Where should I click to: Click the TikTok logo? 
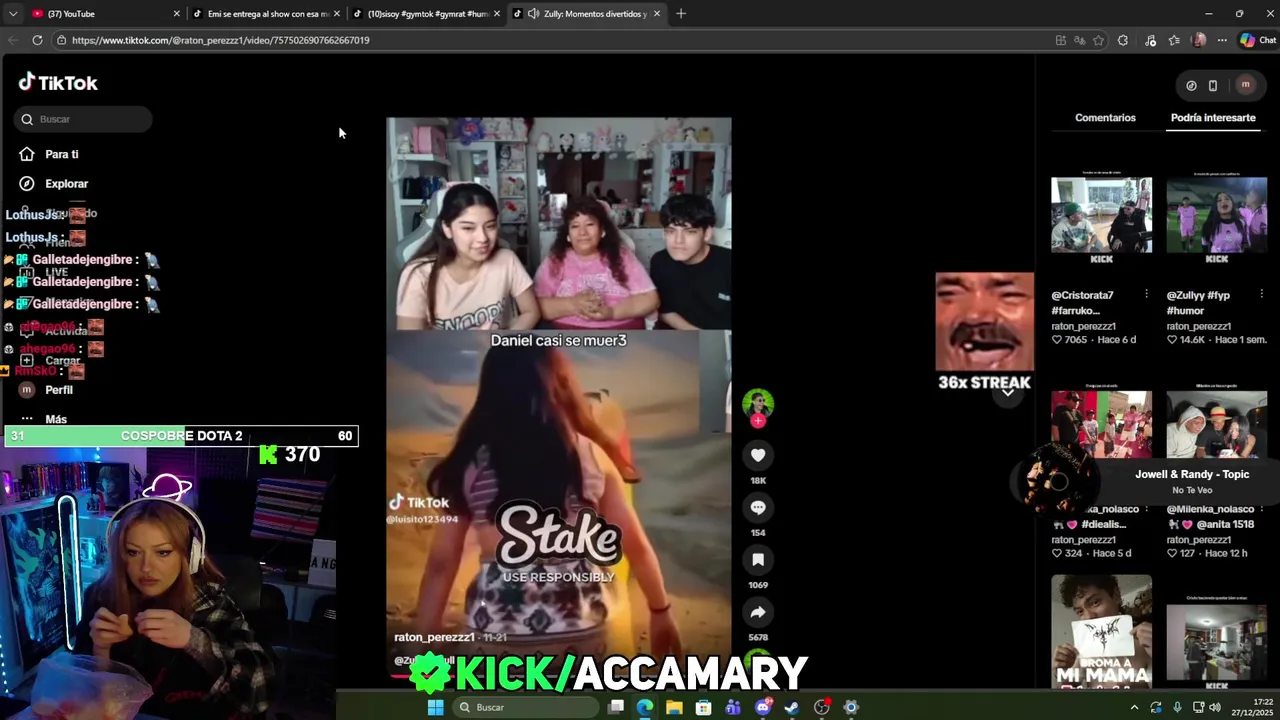[58, 83]
